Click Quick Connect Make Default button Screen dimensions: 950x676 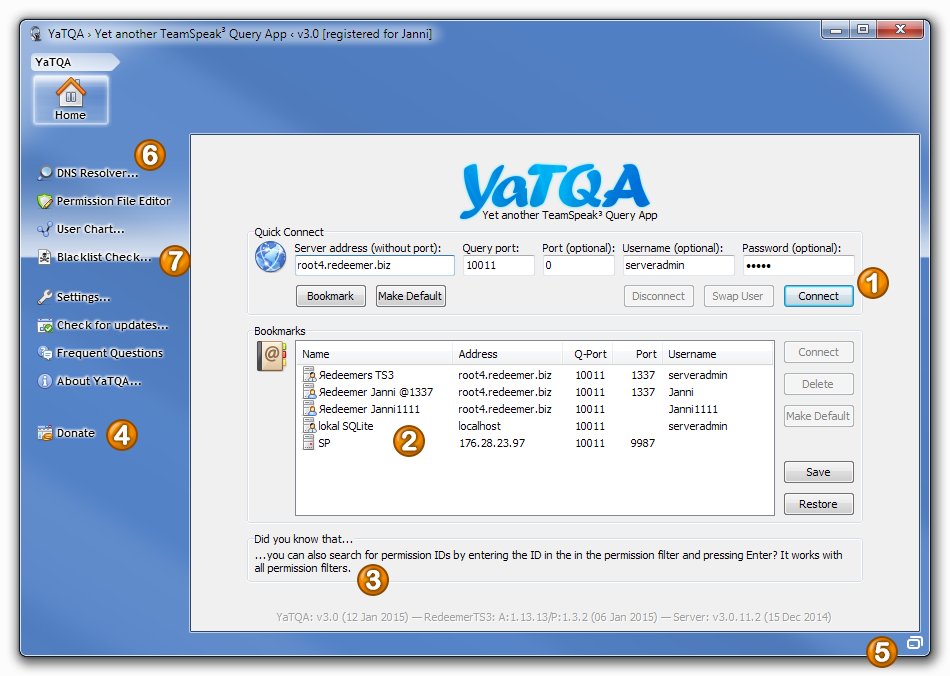pyautogui.click(x=411, y=296)
